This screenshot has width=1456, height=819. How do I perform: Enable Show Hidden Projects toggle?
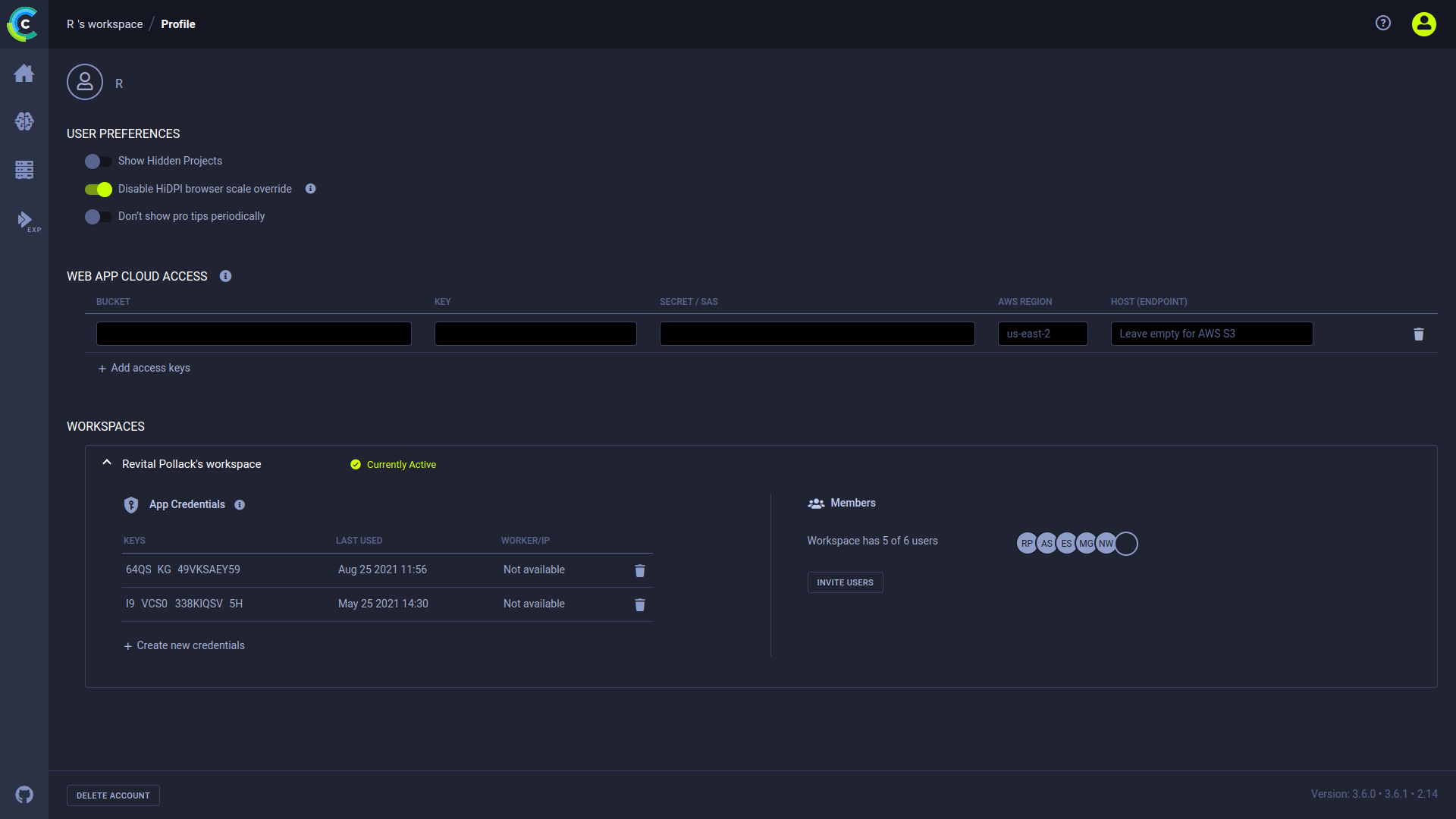click(98, 162)
